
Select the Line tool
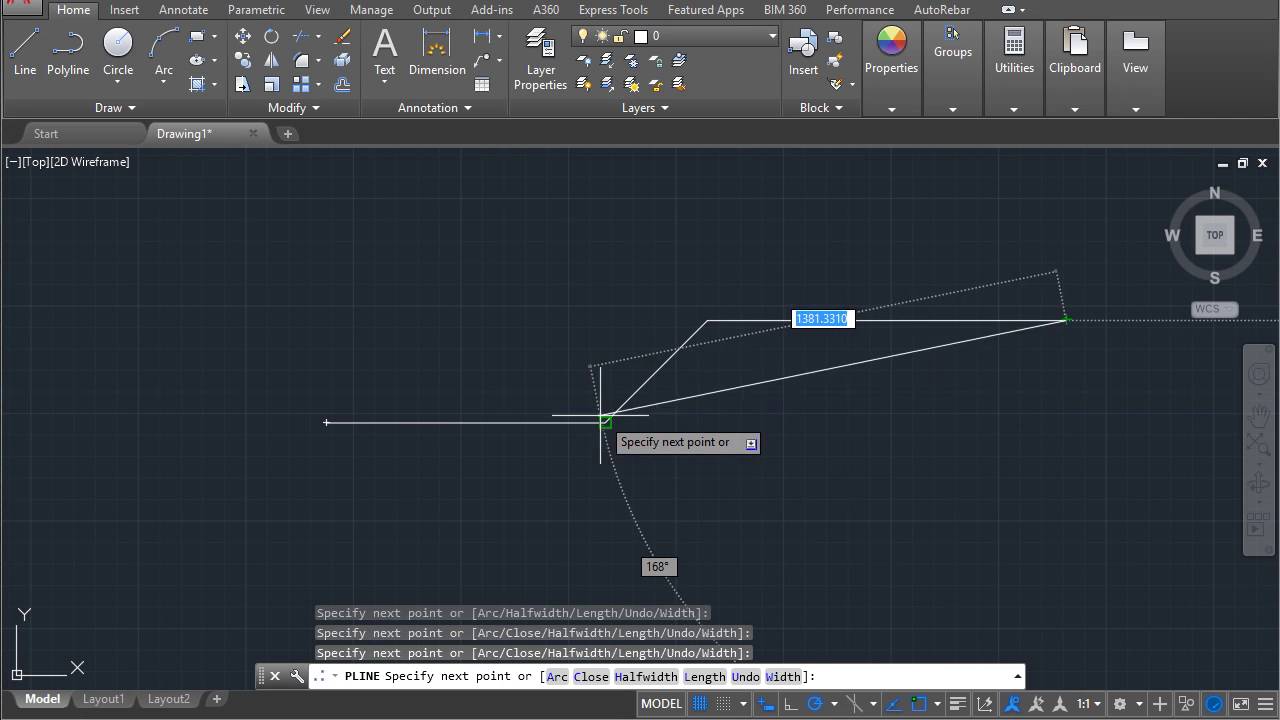25,52
